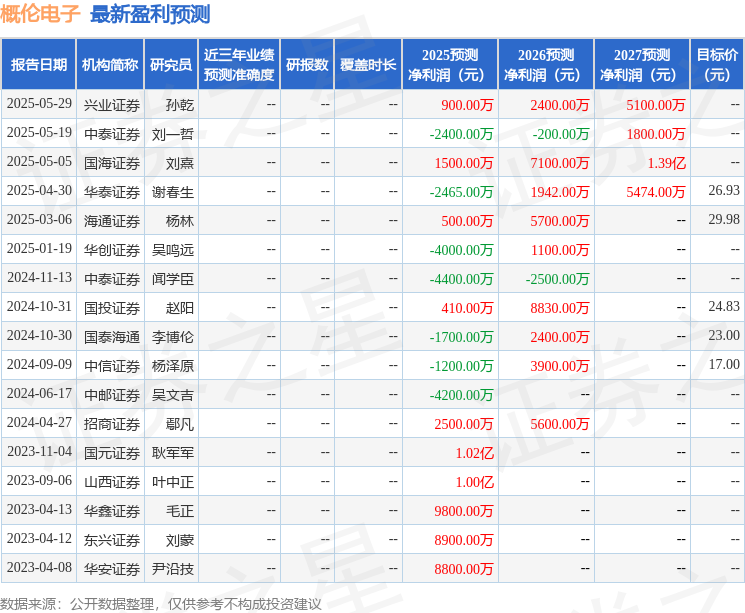Click the target price 29.98
Viewport: 745px width, 613px height.
click(724, 219)
